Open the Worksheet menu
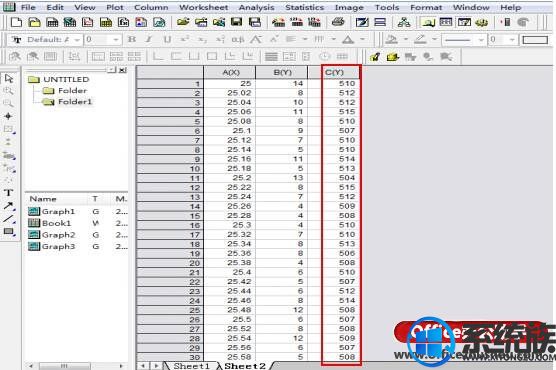 204,7
